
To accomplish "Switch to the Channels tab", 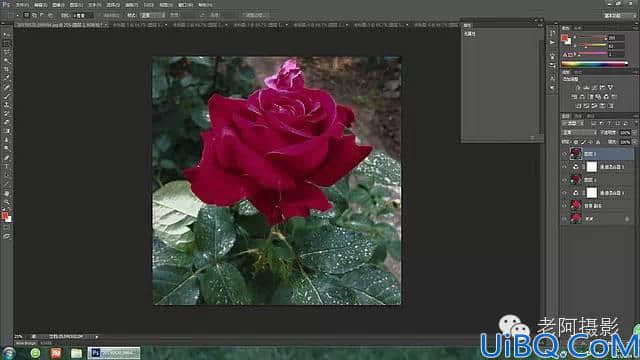I will (x=578, y=116).
